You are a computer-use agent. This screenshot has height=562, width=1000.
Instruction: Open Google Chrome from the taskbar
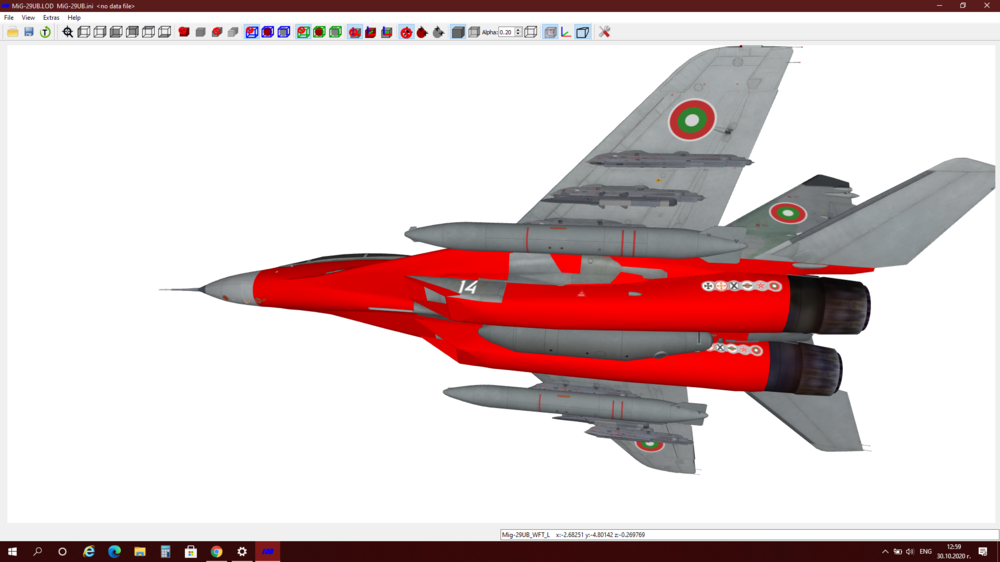point(216,552)
